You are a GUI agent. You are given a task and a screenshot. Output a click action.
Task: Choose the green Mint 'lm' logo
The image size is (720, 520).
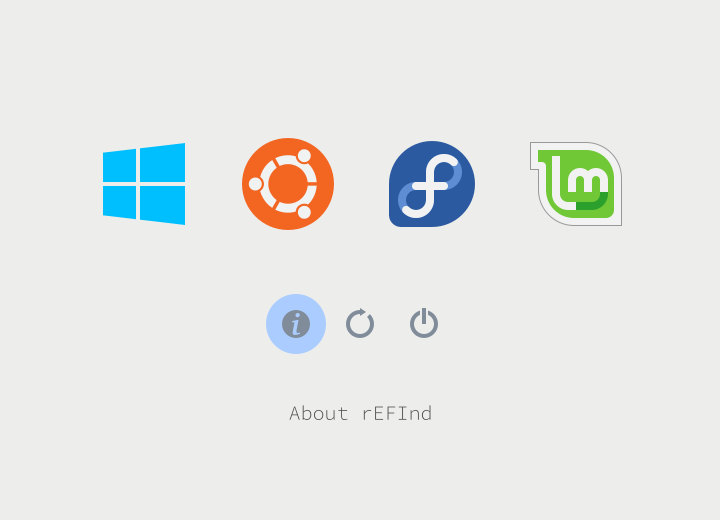(576, 184)
